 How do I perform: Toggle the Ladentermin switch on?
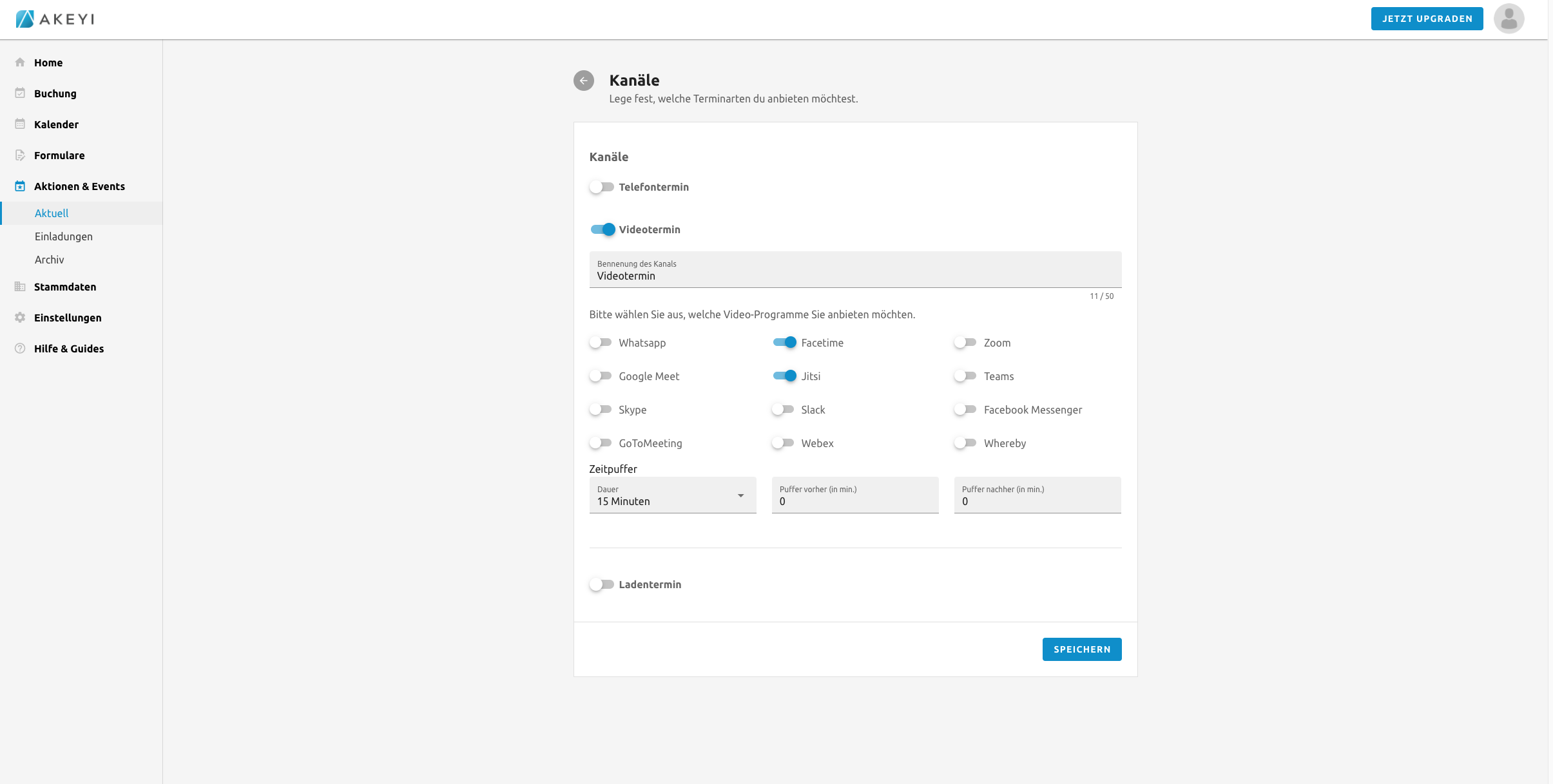(x=601, y=584)
